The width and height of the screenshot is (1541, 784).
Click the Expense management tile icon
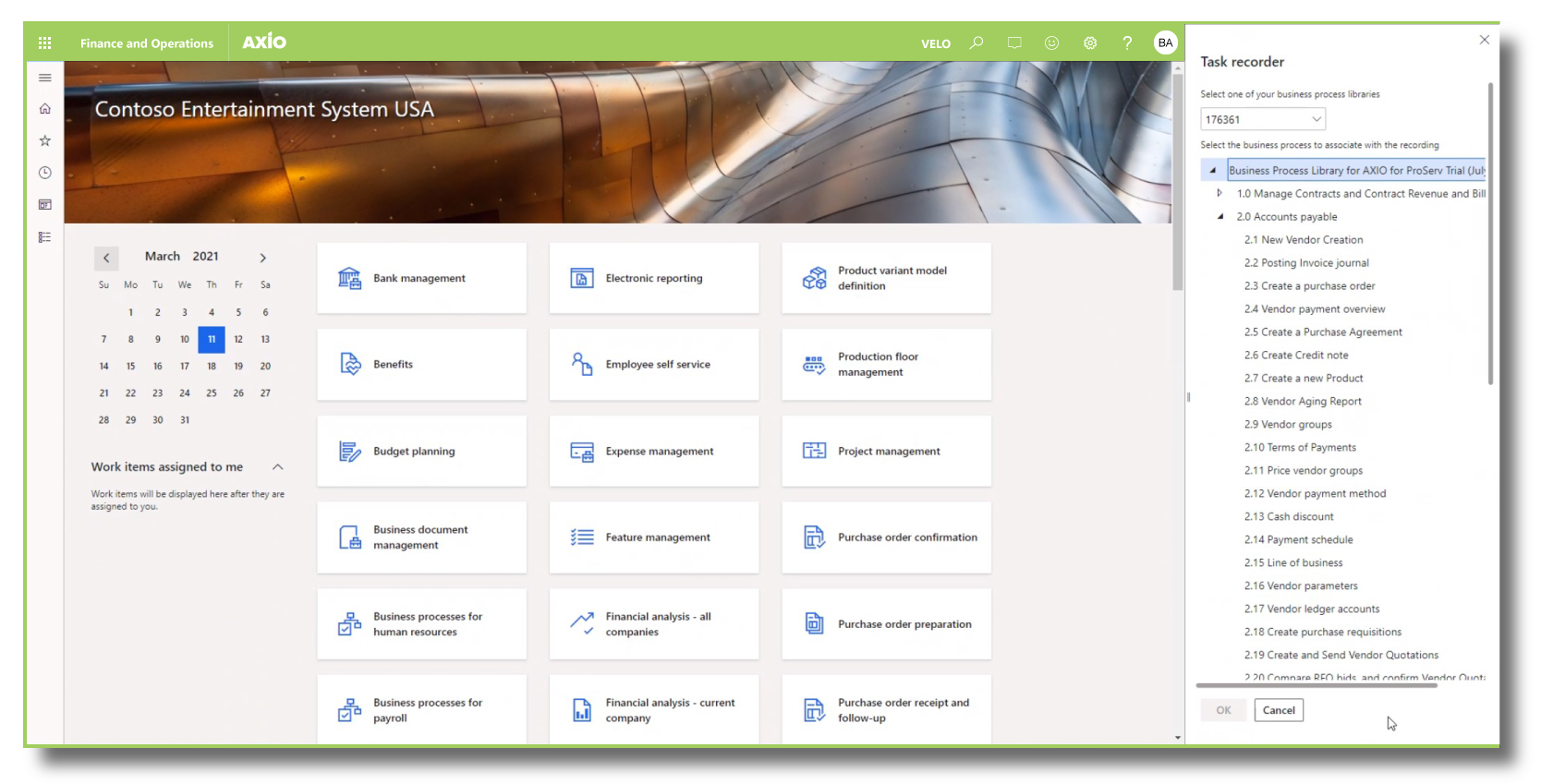pyautogui.click(x=582, y=451)
